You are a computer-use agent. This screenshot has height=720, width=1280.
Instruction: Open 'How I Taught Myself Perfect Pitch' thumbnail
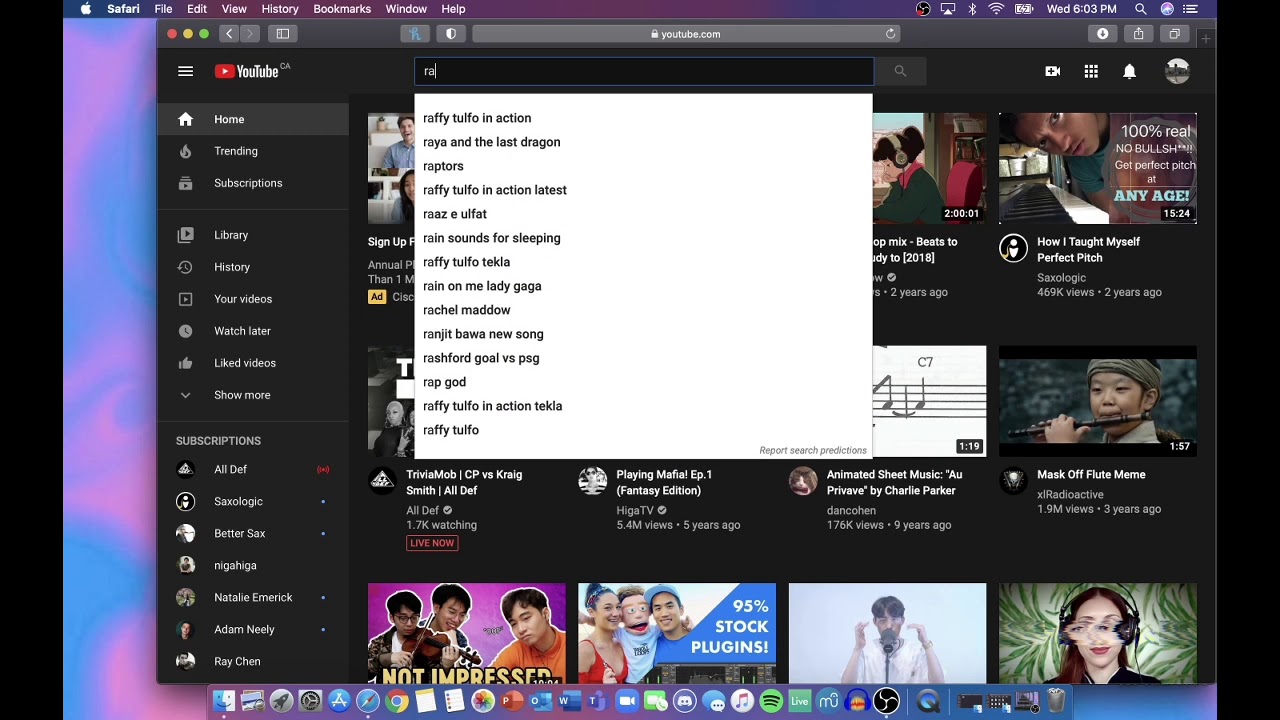(1097, 168)
